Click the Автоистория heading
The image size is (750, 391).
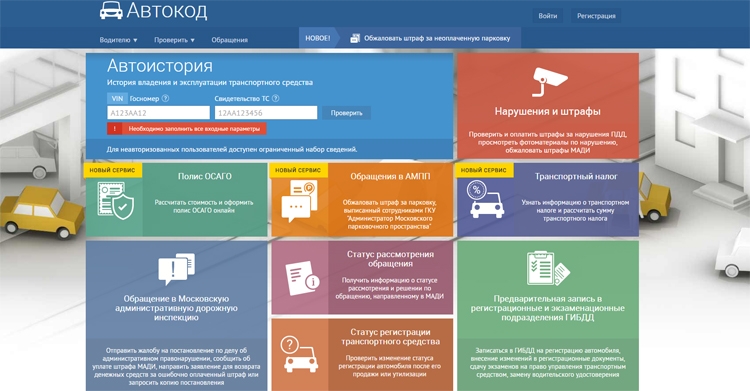tap(160, 66)
